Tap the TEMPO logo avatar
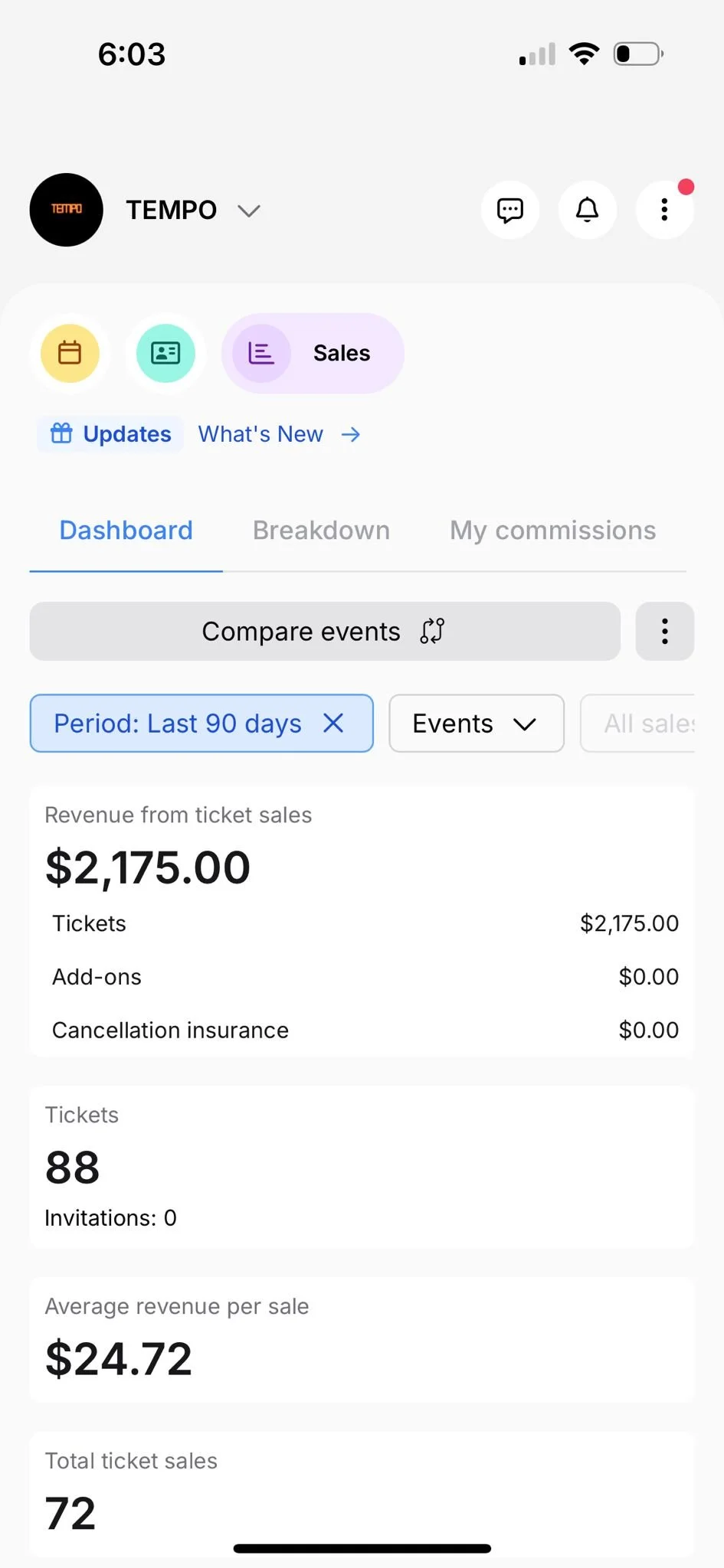 (x=66, y=210)
